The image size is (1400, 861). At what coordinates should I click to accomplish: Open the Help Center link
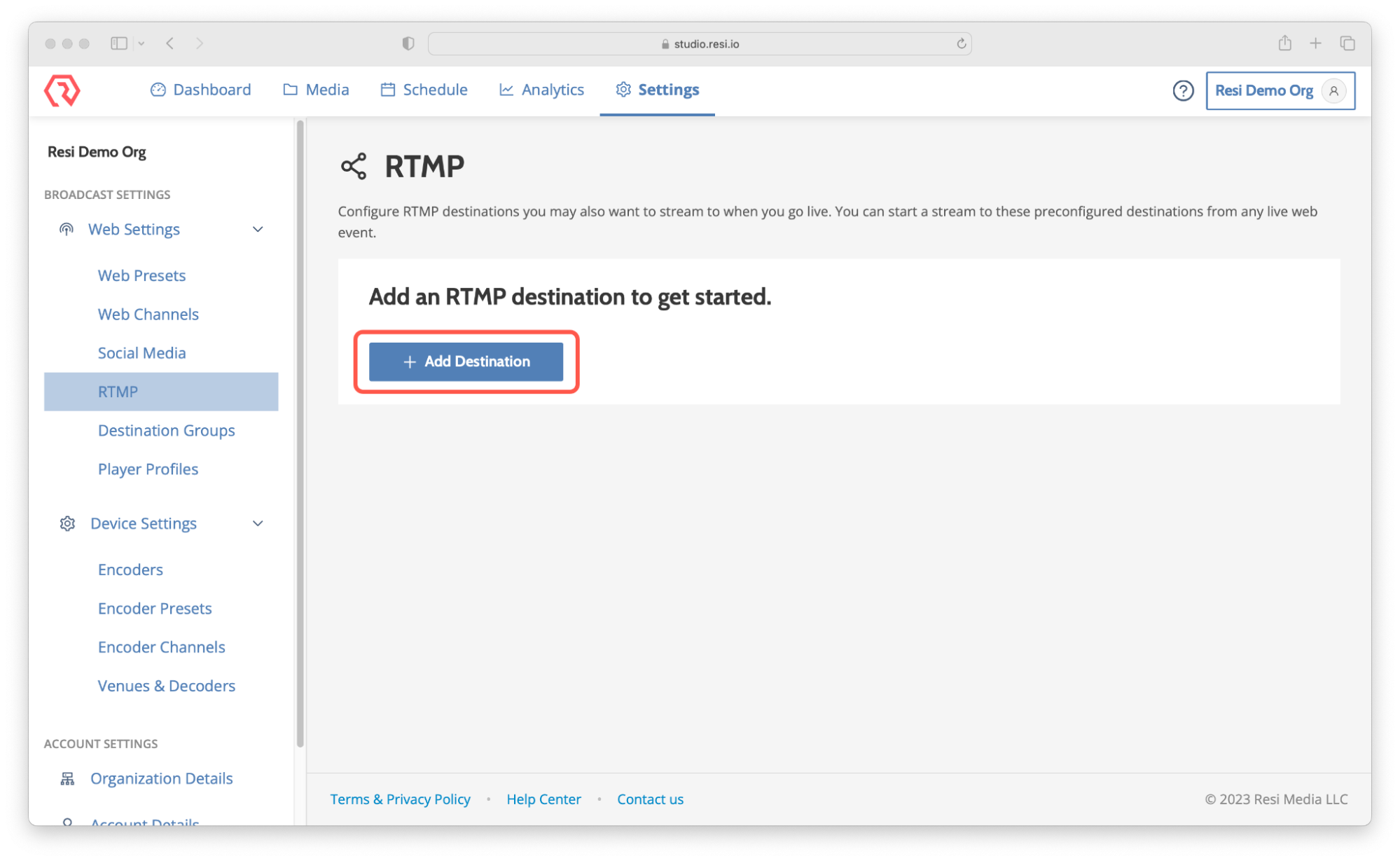click(543, 799)
